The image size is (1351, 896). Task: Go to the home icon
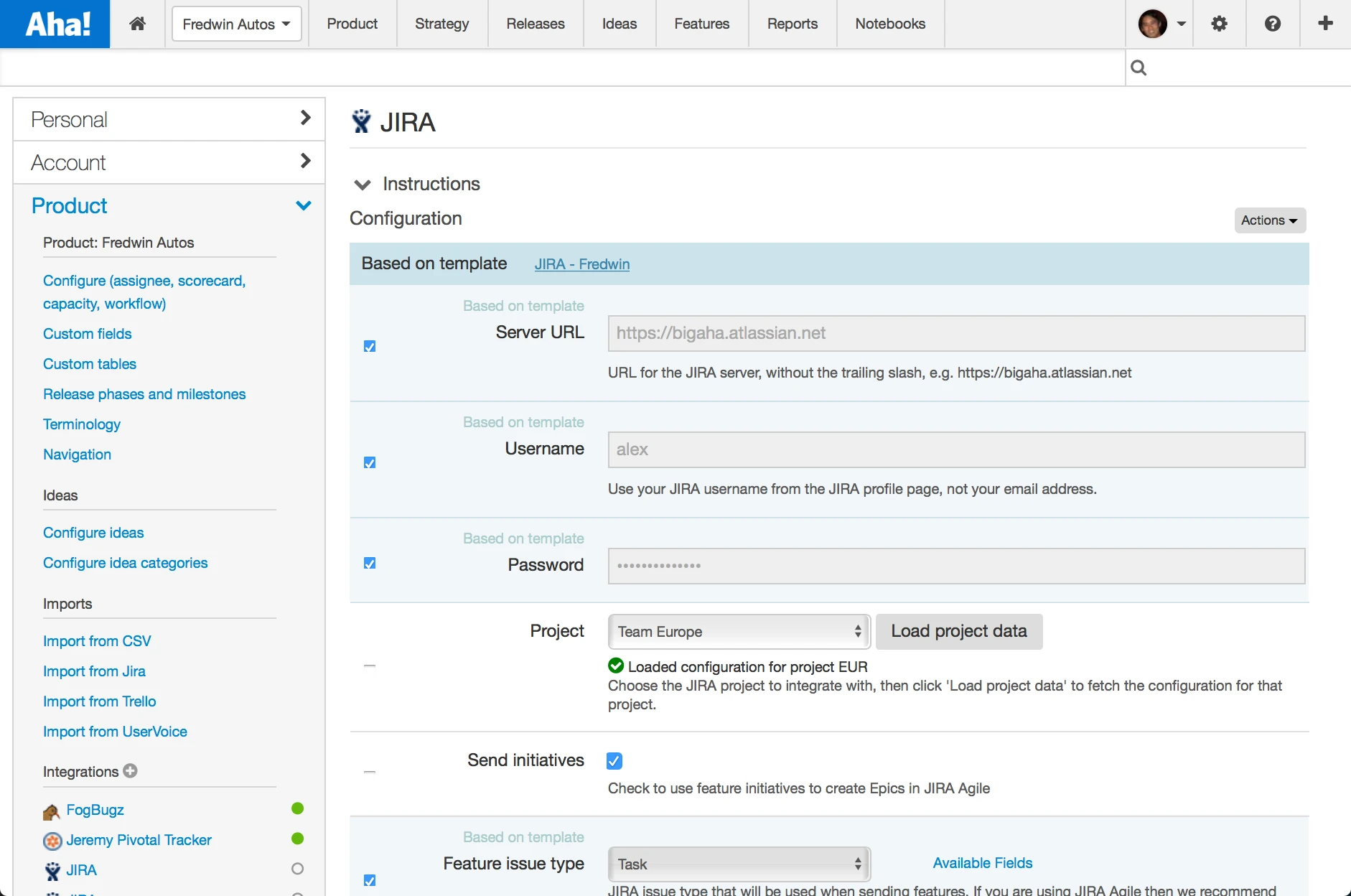click(138, 24)
